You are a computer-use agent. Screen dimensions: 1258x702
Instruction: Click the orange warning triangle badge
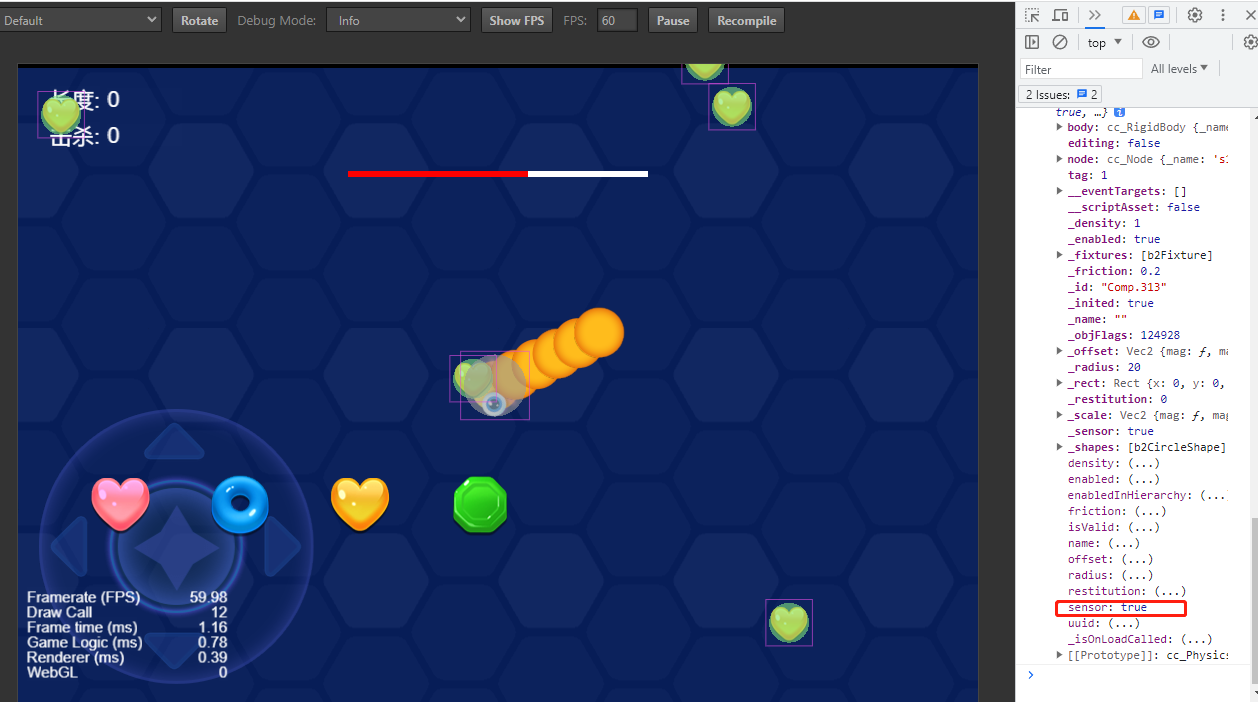point(1133,16)
